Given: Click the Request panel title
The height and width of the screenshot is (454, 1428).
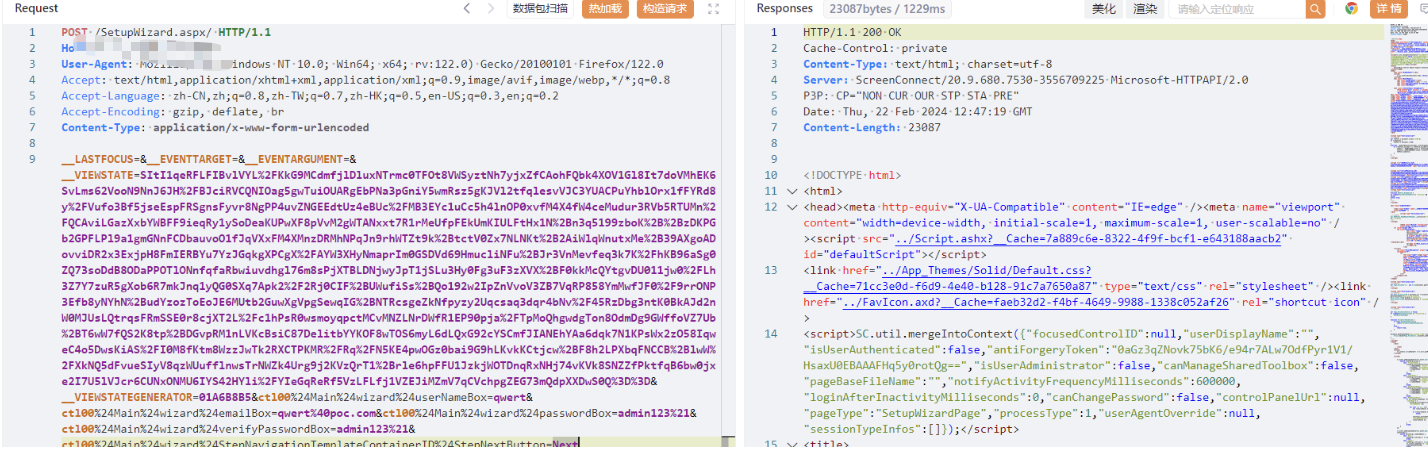Looking at the screenshot, I should tap(37, 8).
